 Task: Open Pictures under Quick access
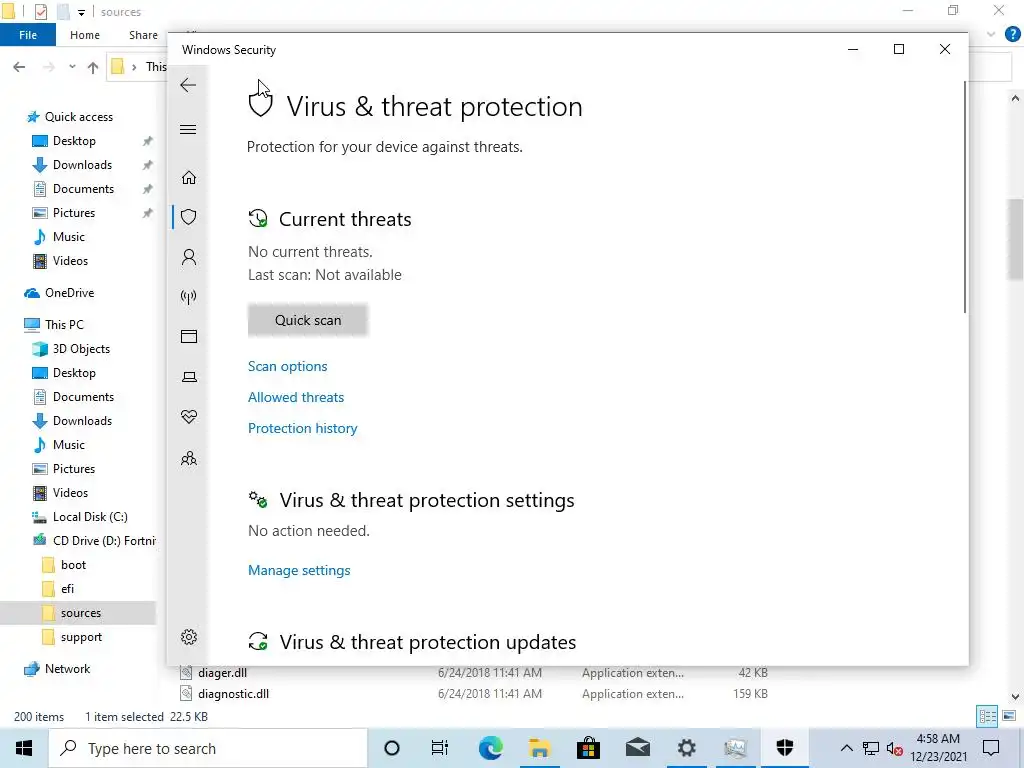[x=74, y=213]
